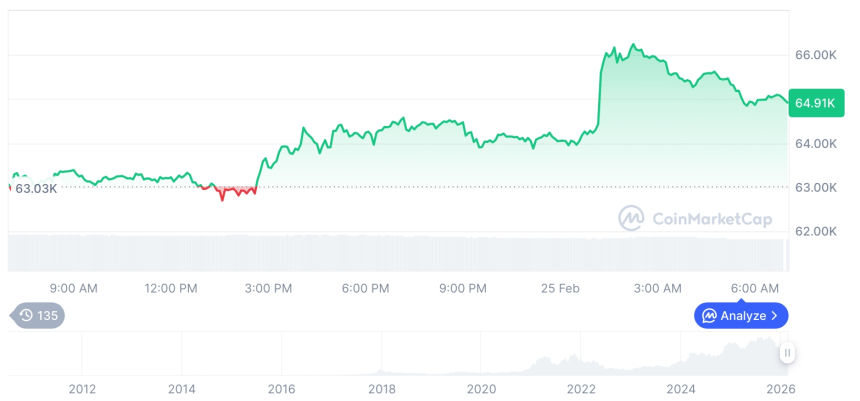Grab the range slider handle at right edge
Viewport: 860px width, 401px height.
point(788,353)
